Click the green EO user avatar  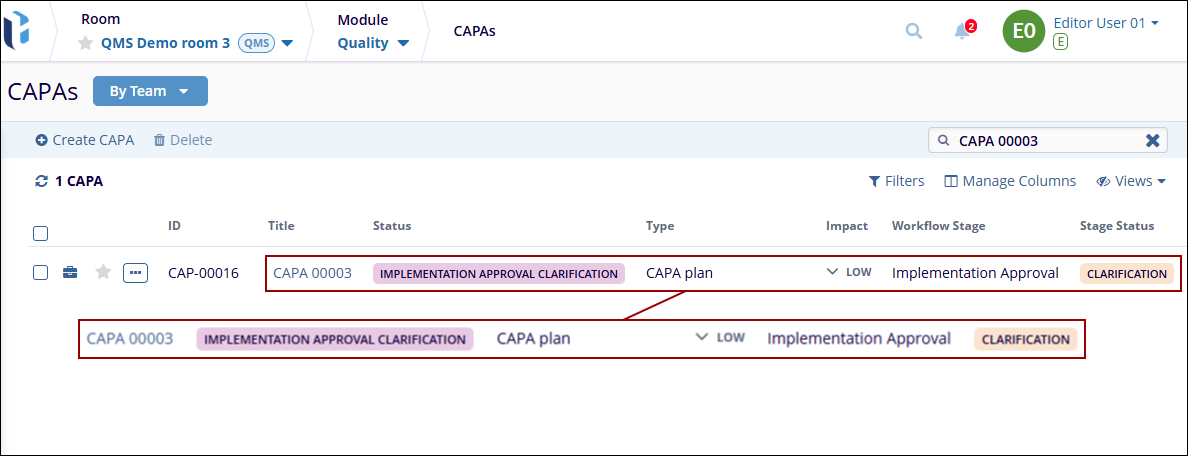[x=1023, y=31]
